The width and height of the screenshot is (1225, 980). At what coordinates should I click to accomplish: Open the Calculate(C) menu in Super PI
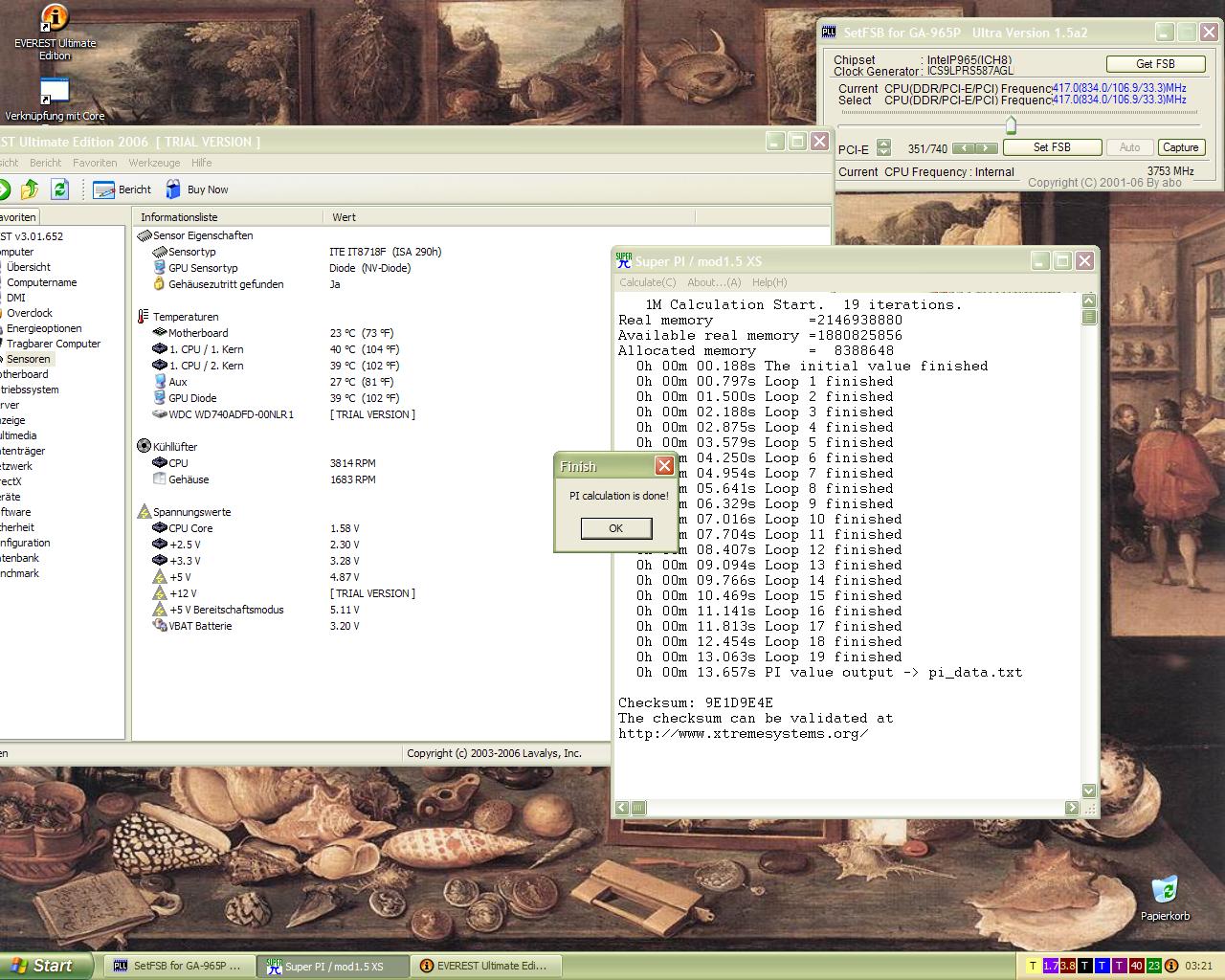(647, 282)
